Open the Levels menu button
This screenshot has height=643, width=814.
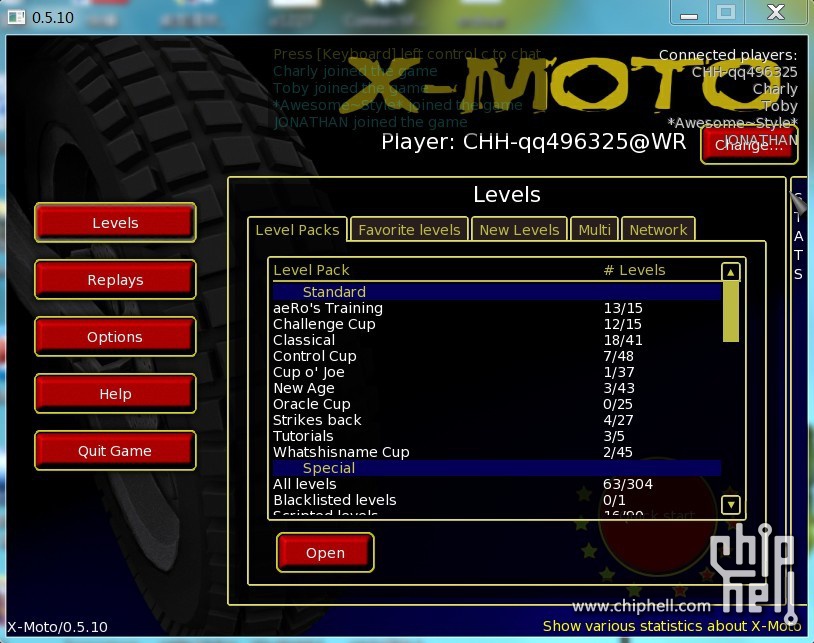click(x=115, y=223)
